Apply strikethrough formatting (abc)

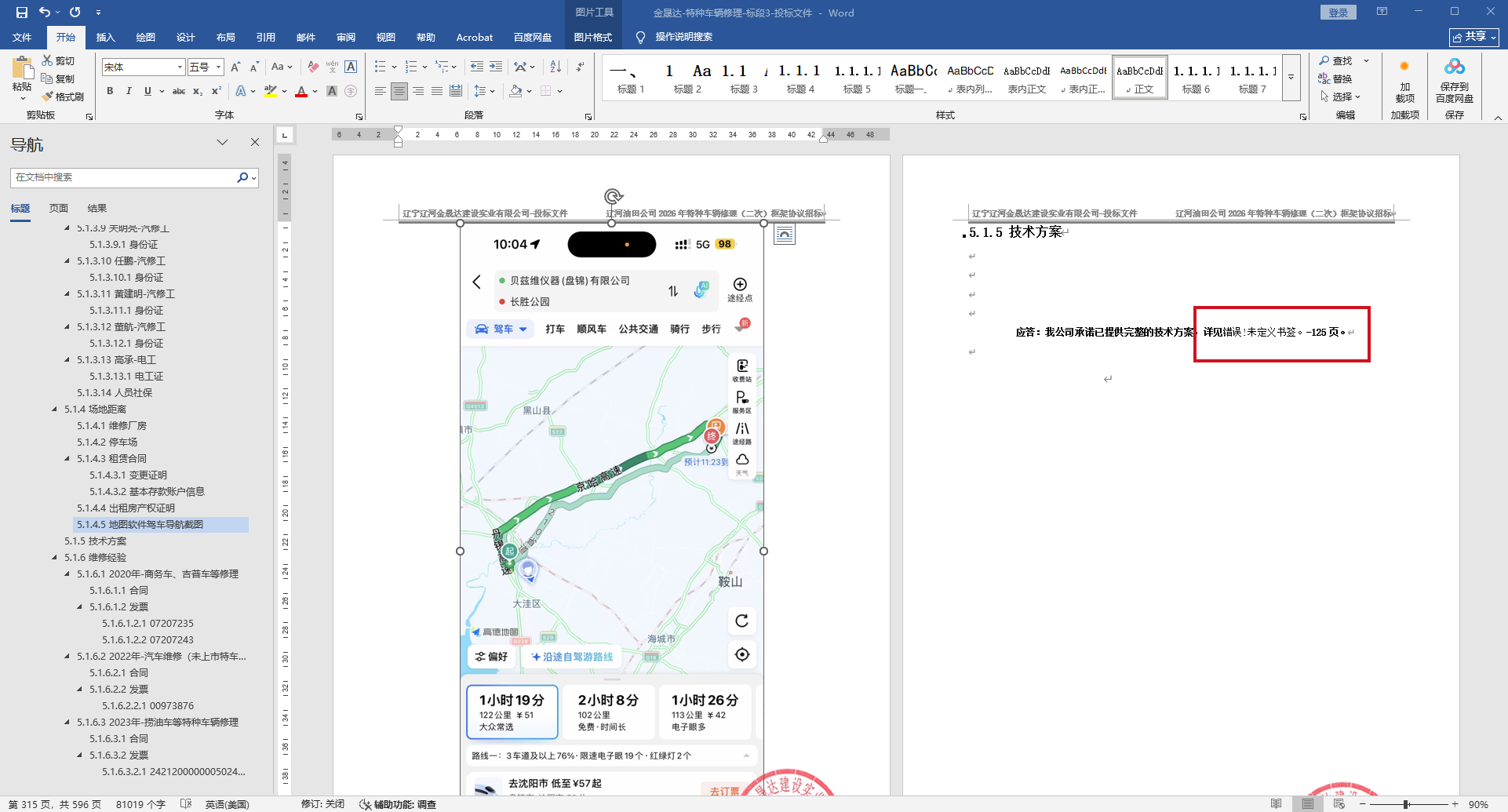coord(179,91)
